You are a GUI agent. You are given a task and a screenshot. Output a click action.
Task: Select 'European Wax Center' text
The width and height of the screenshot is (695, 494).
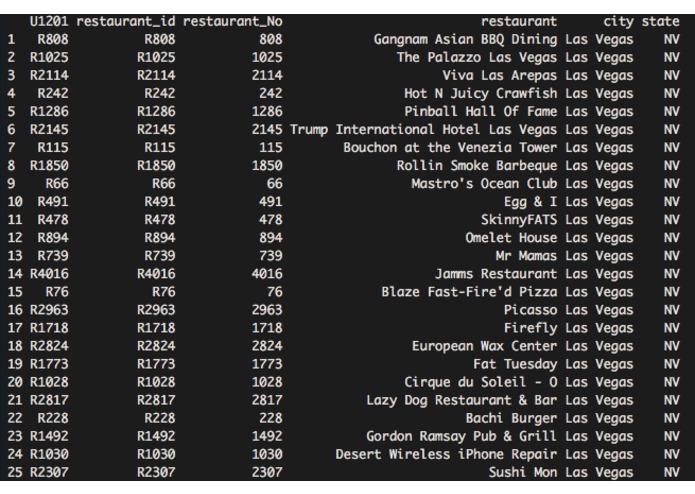coord(484,346)
